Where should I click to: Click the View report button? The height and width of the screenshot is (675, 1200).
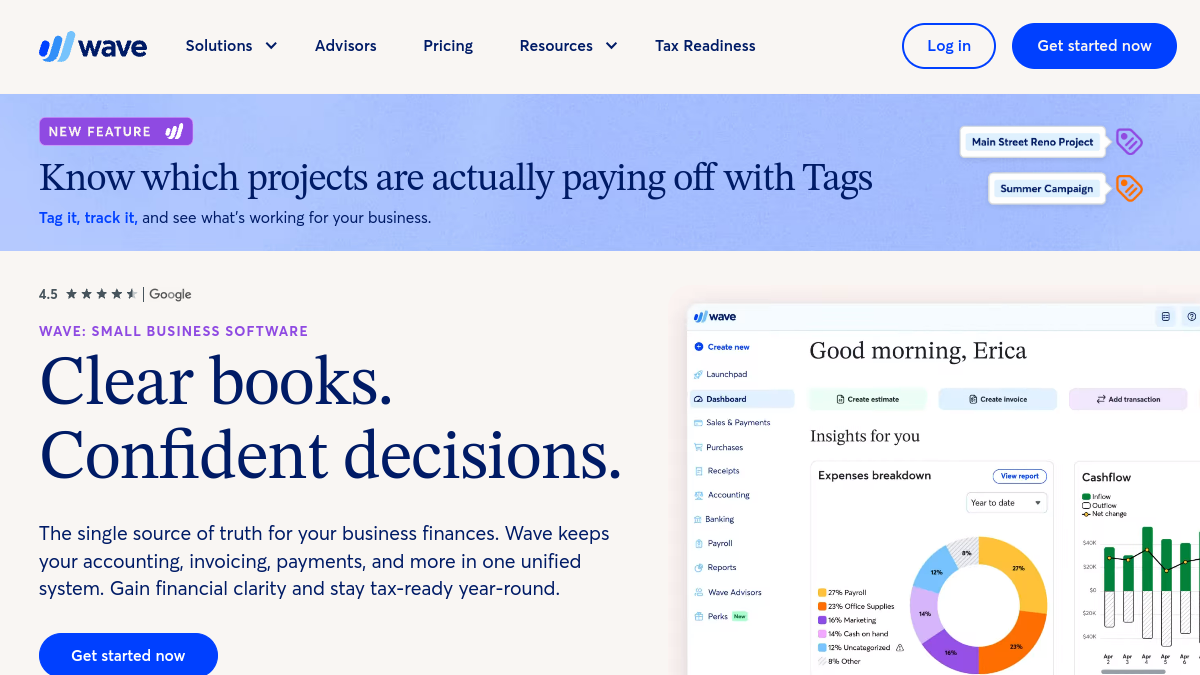point(1020,476)
